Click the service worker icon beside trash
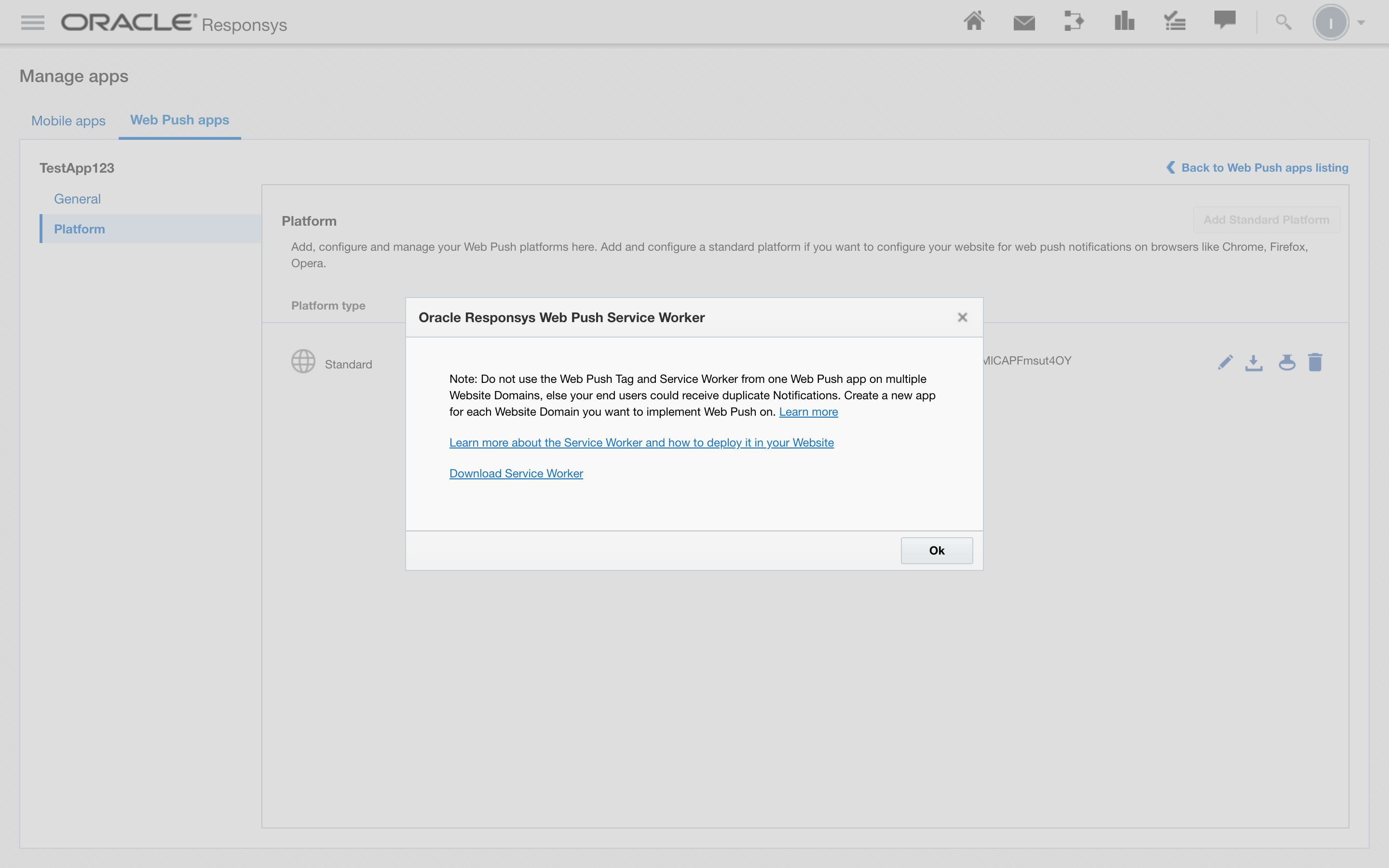 (x=1286, y=363)
